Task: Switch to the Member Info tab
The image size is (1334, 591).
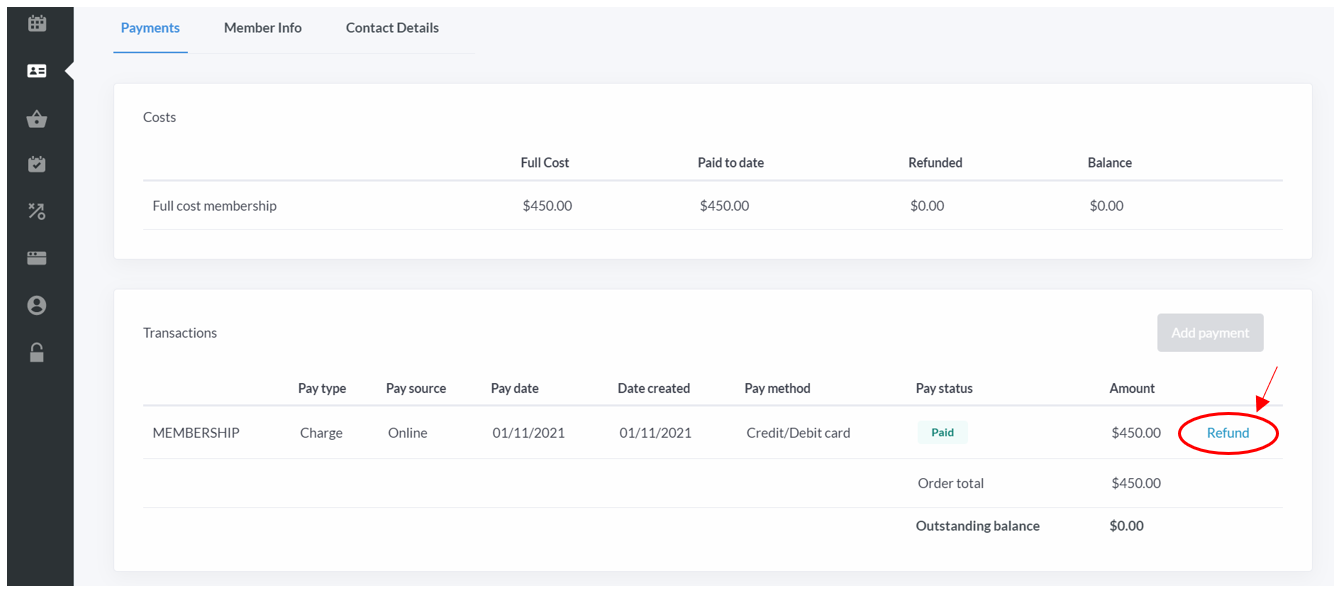Action: (x=263, y=28)
